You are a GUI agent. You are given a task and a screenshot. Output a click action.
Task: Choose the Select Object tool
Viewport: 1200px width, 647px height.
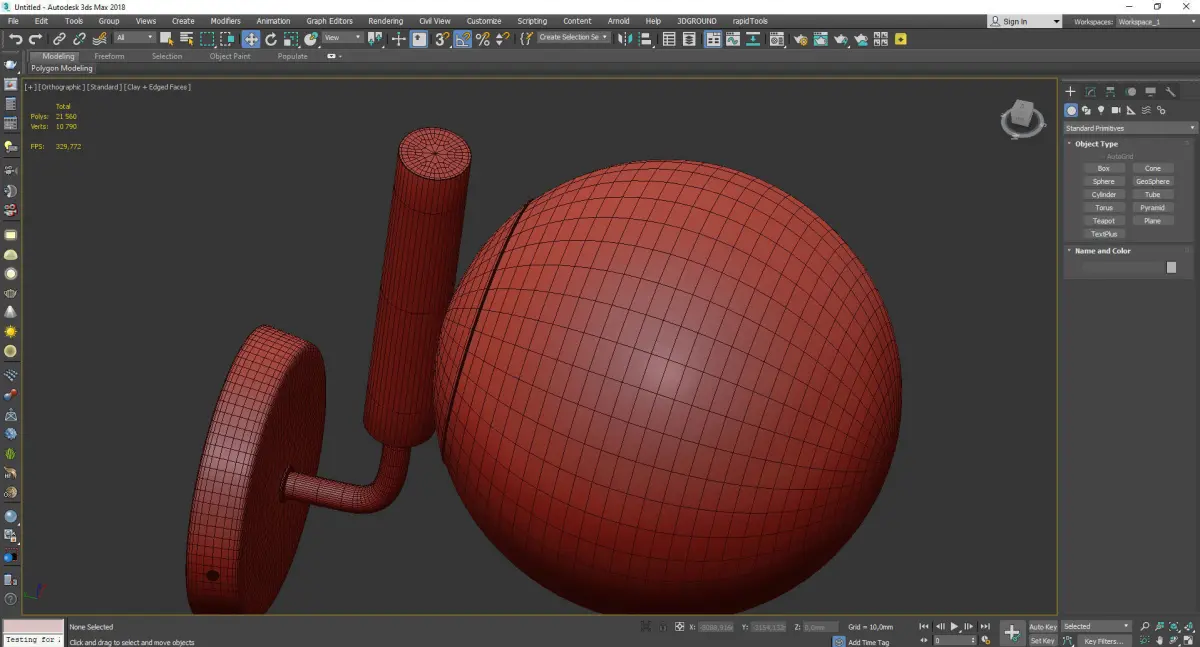click(x=166, y=39)
